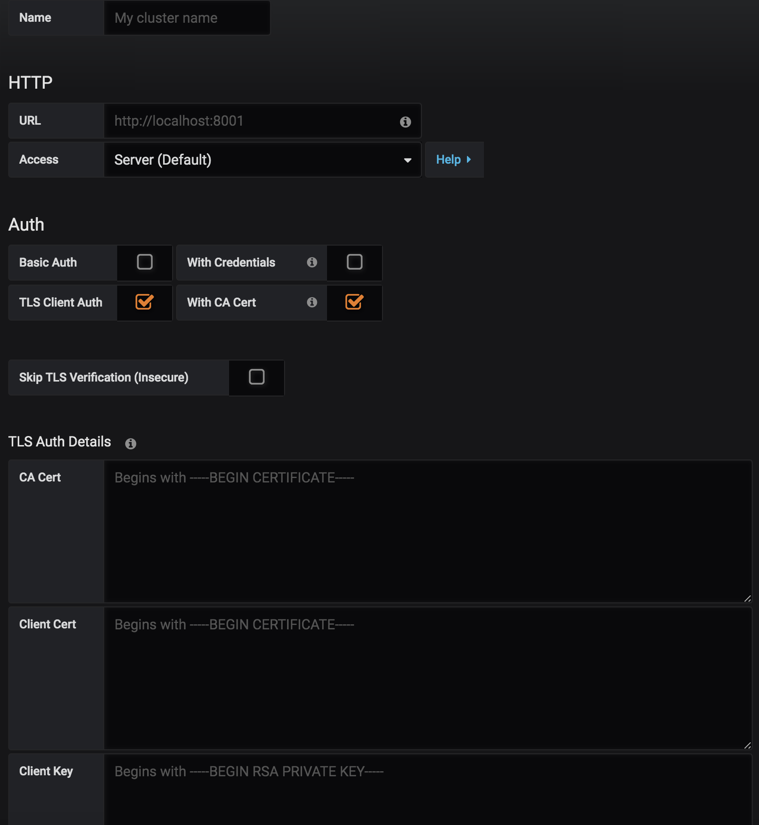Click inside the CA Cert text area
Image resolution: width=759 pixels, height=825 pixels.
click(428, 531)
